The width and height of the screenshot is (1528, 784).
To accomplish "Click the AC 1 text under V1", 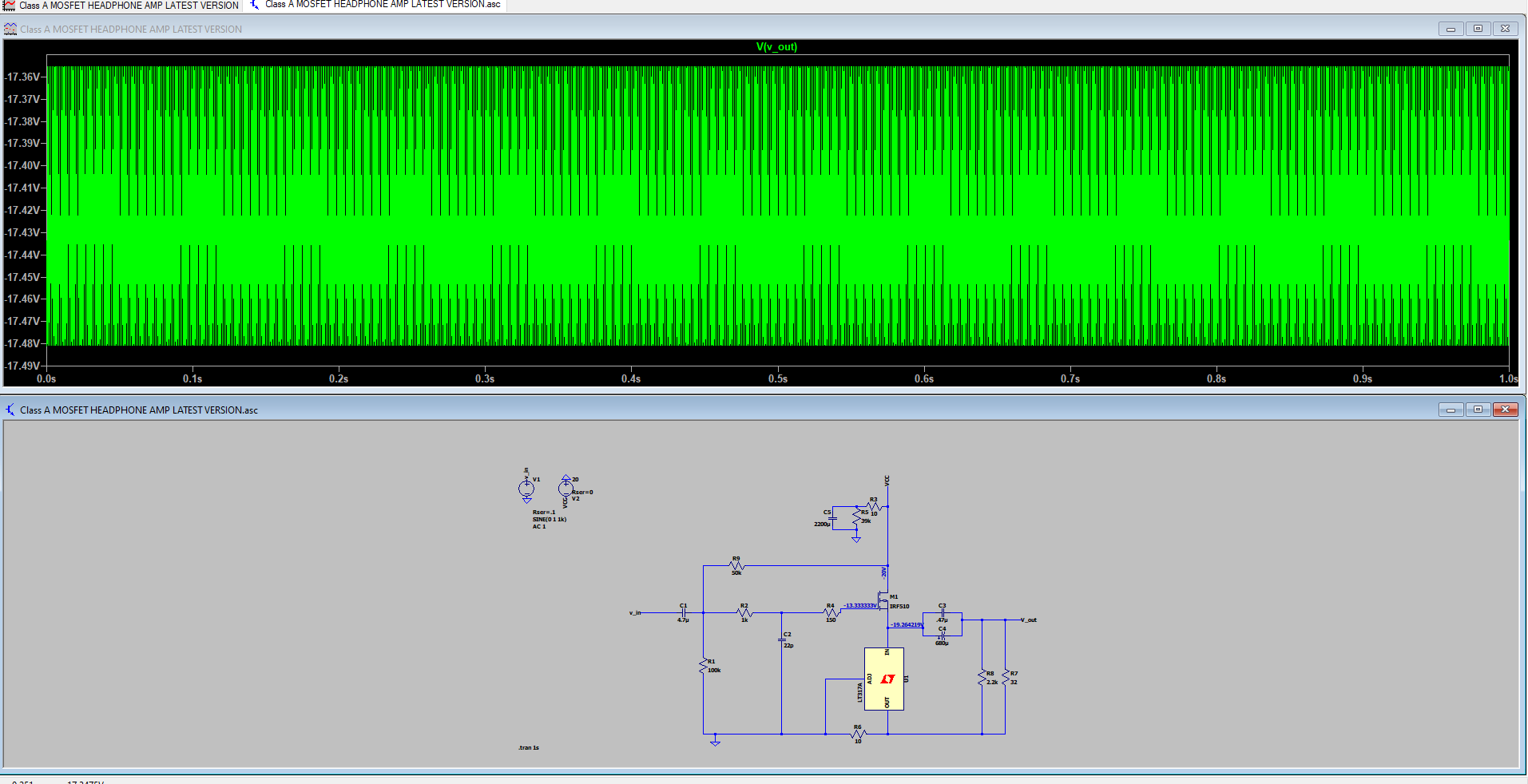I will pyautogui.click(x=539, y=527).
